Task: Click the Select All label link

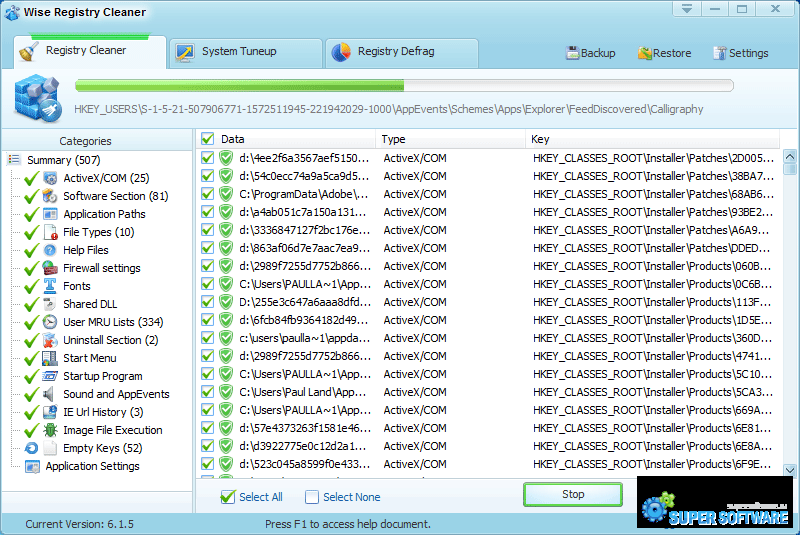Action: coord(261,497)
